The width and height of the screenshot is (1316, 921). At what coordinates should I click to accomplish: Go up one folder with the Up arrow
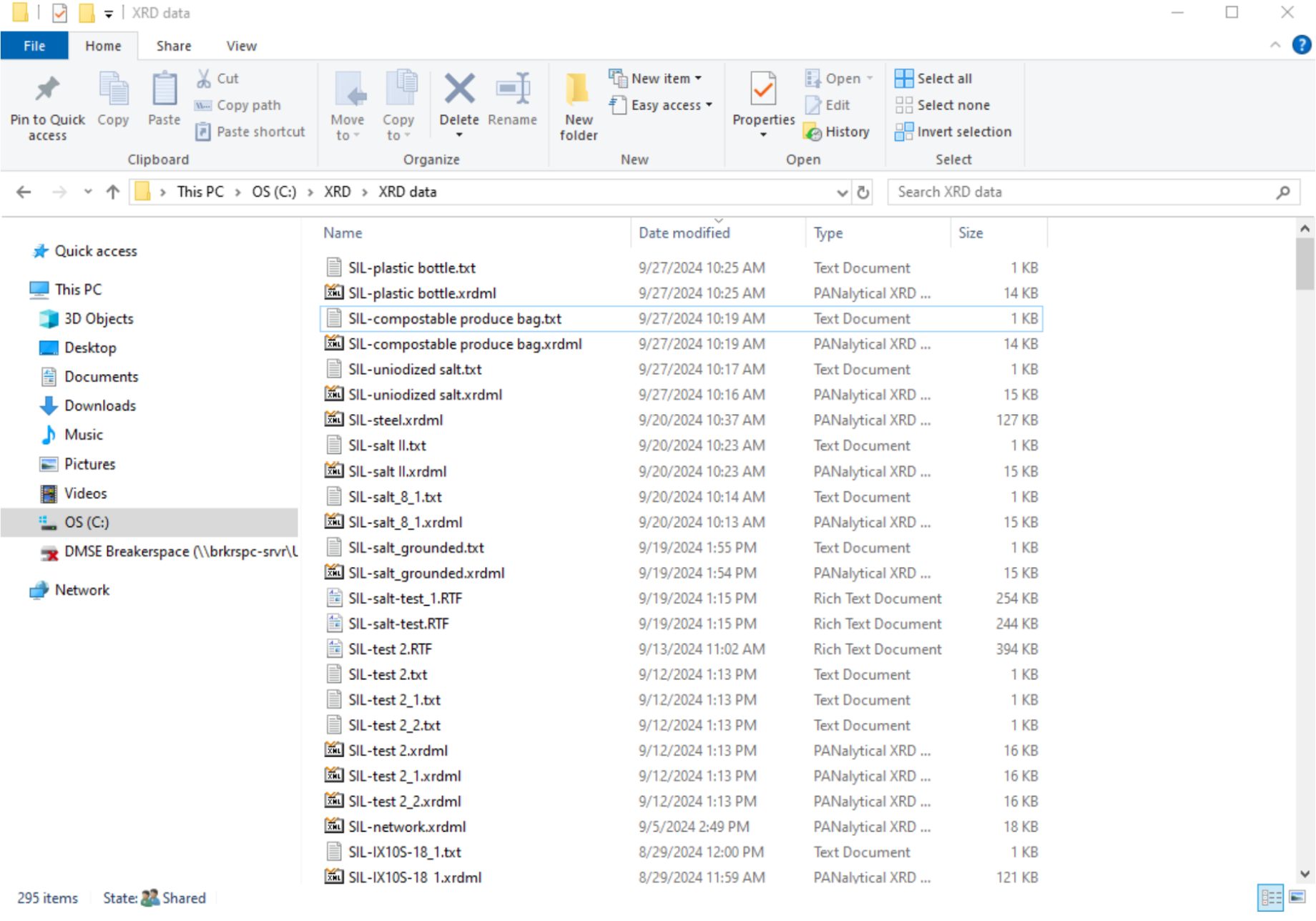click(x=112, y=192)
